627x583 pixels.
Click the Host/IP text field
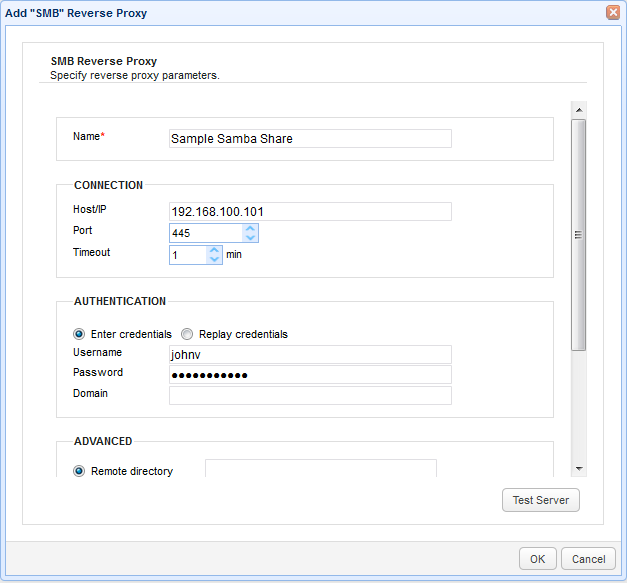[310, 212]
